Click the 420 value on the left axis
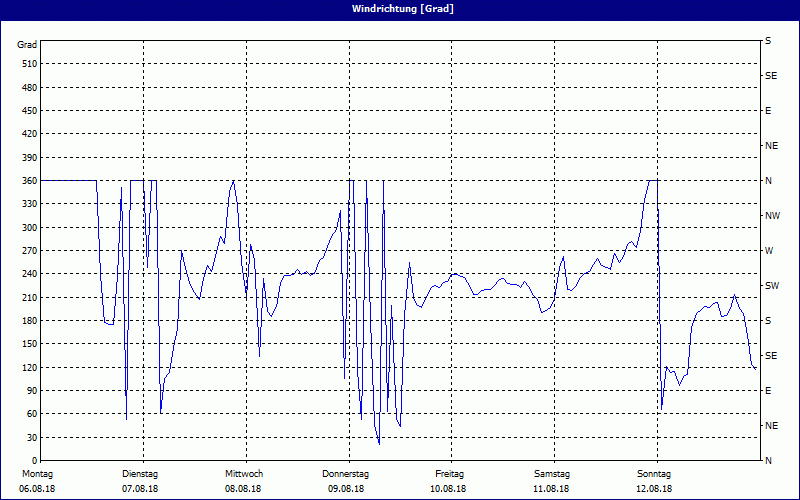The height and width of the screenshot is (500, 800). click(30, 134)
